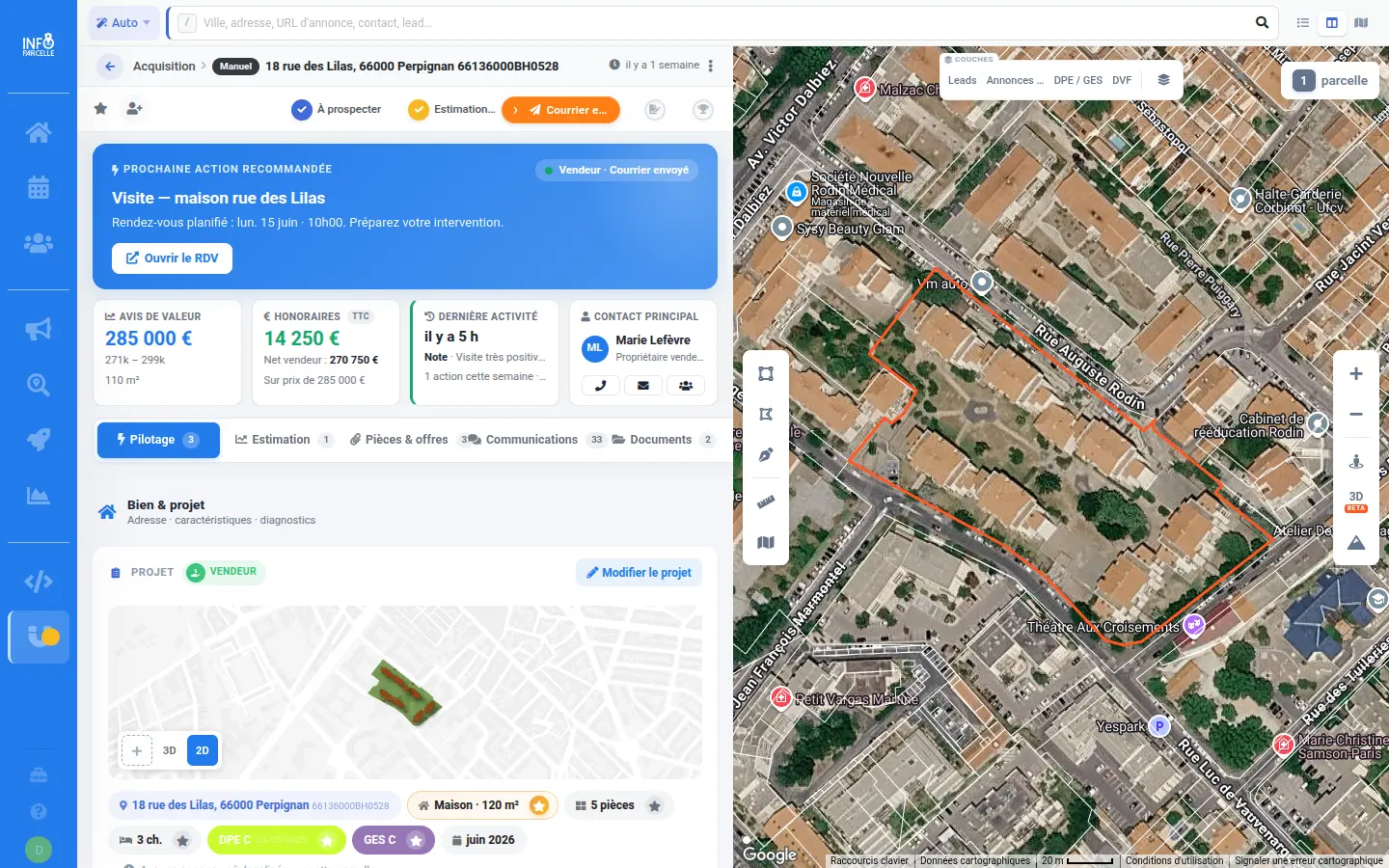Click the 1 parcelle button on map
The height and width of the screenshot is (868, 1389).
click(1330, 81)
